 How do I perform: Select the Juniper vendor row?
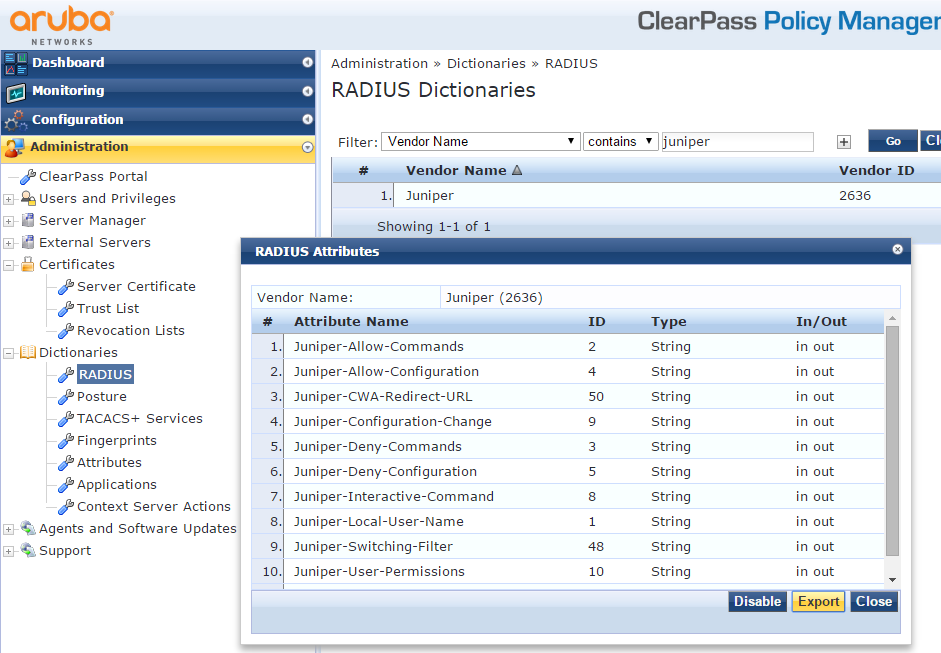637,196
